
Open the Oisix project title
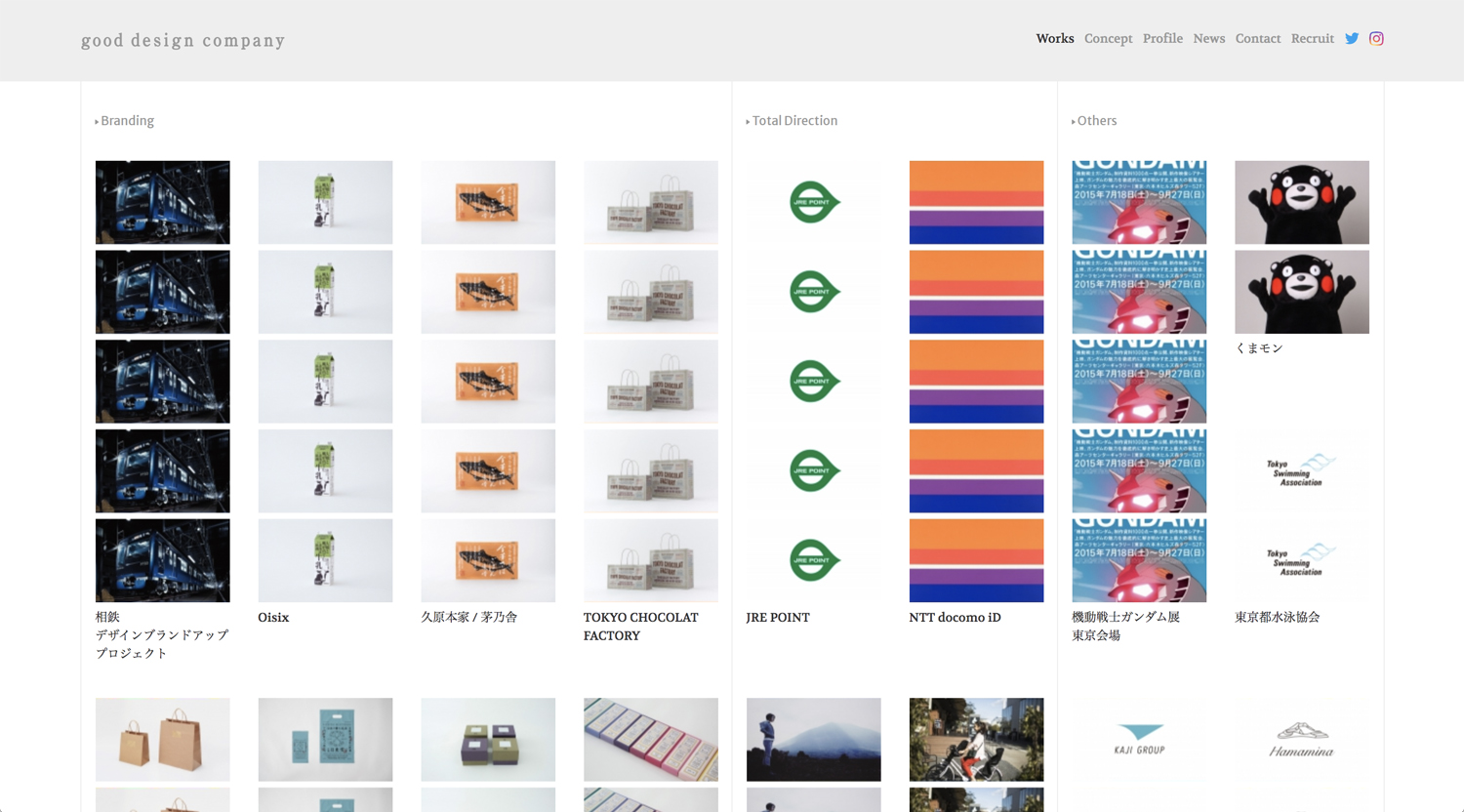(273, 618)
